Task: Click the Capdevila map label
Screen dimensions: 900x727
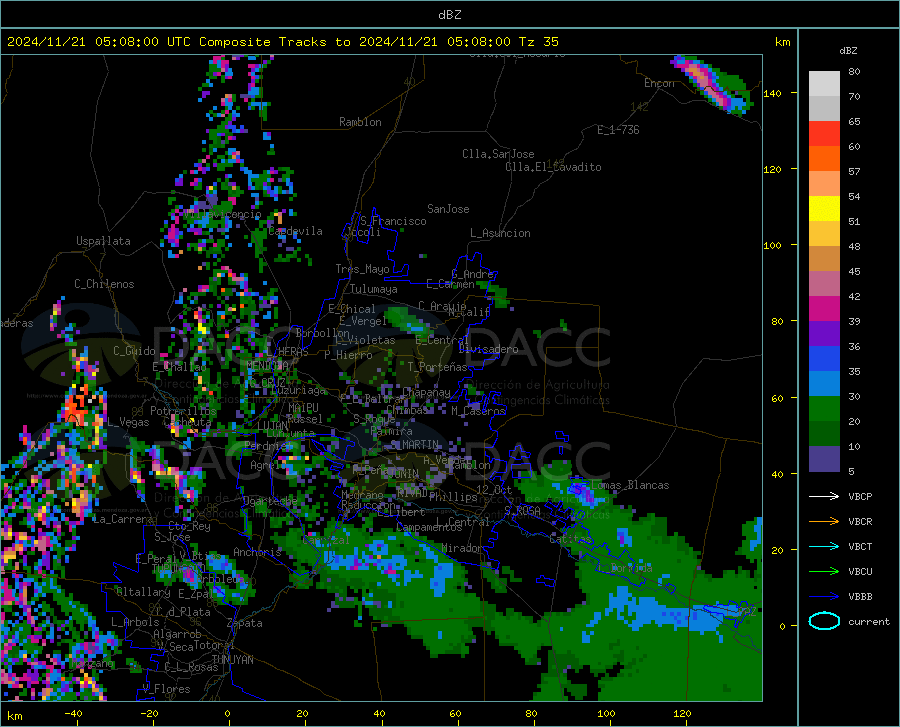Action: pos(296,231)
